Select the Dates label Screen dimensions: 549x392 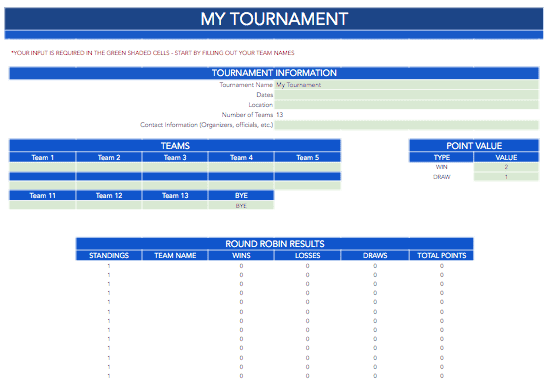click(264, 94)
